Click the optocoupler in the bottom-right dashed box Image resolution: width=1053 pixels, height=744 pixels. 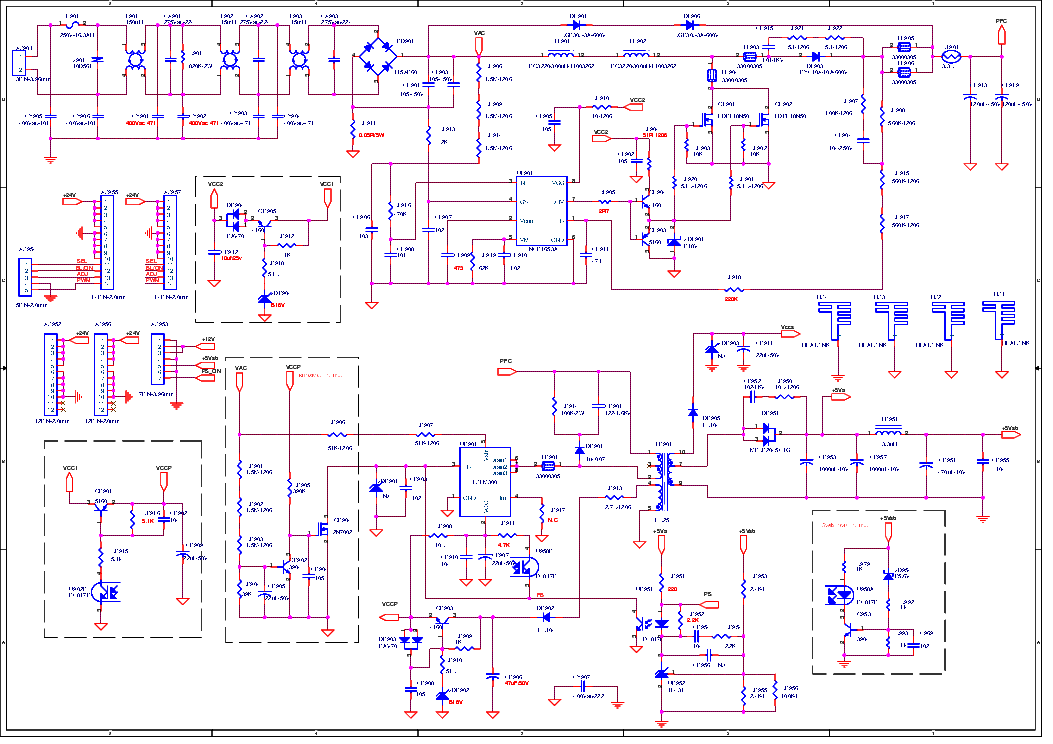click(837, 592)
